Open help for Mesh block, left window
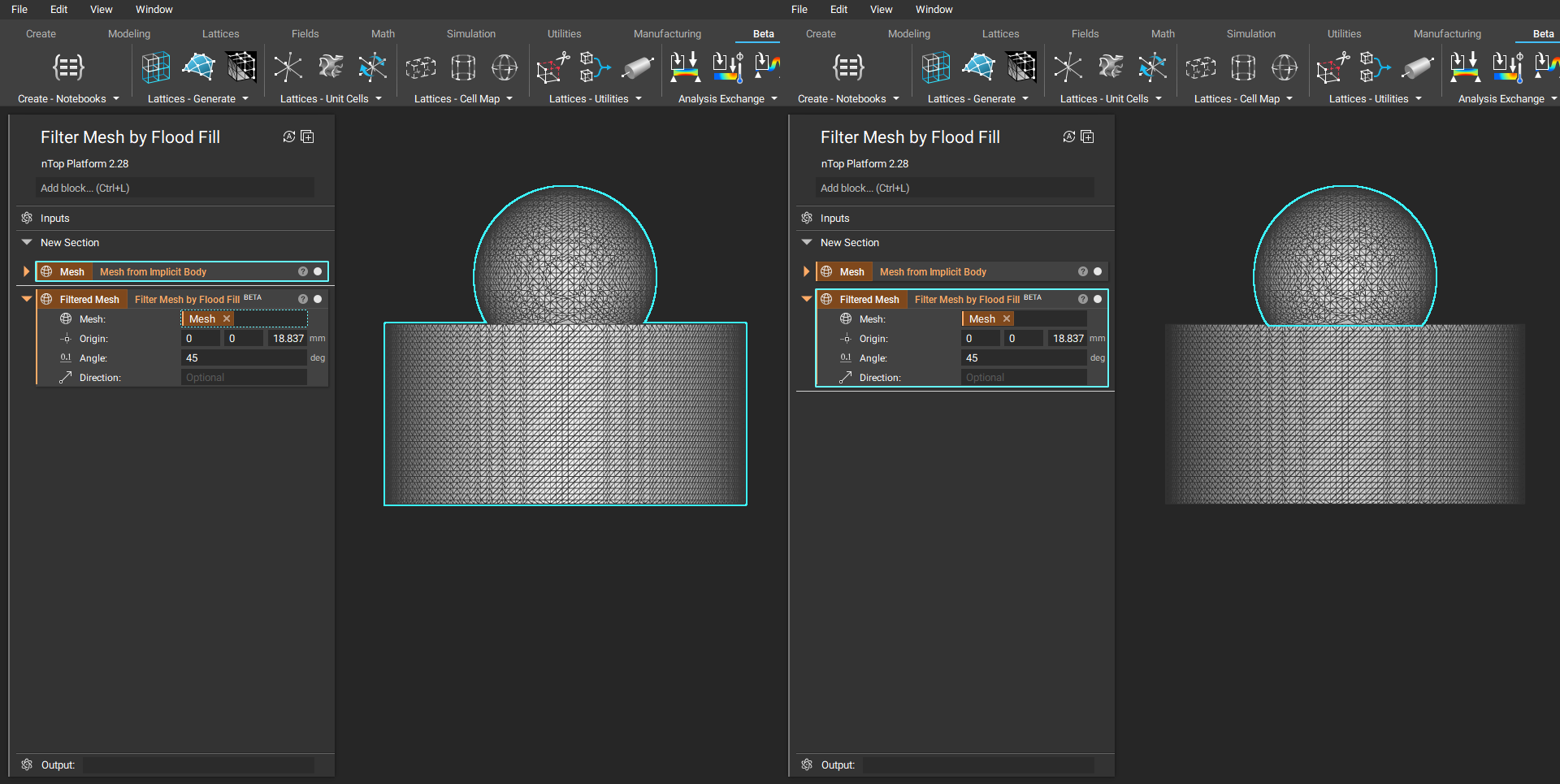 point(303,271)
